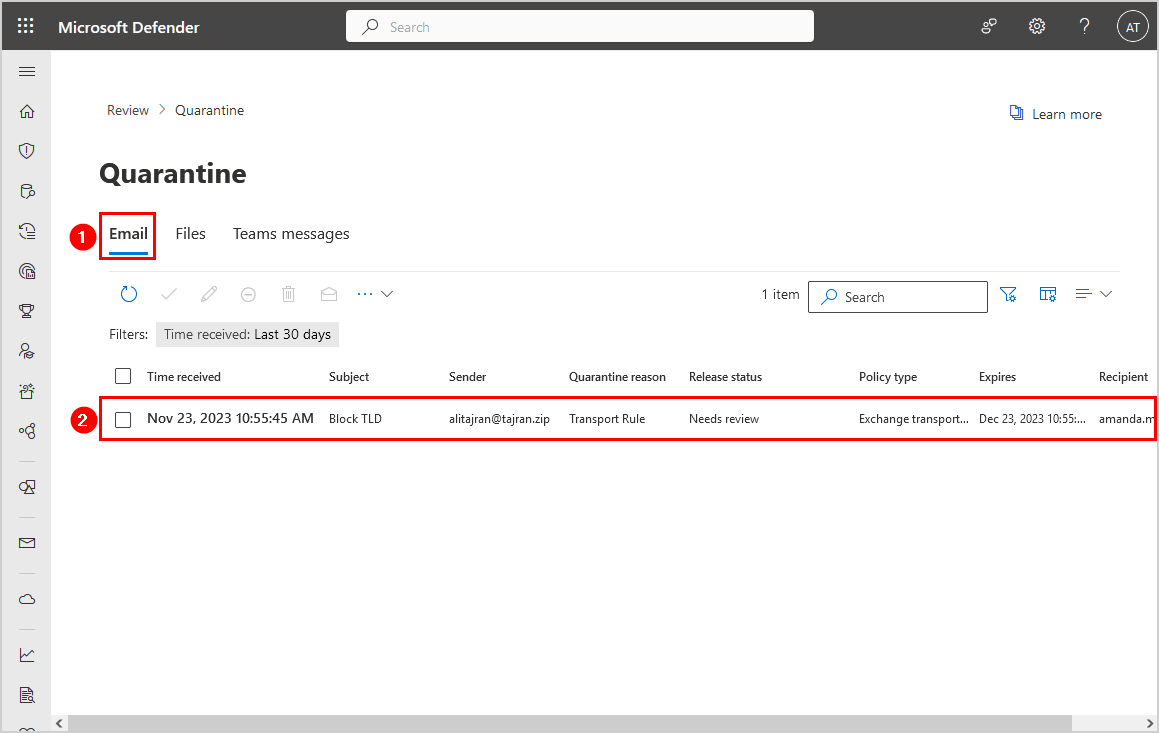Click the Review breadcrumb link
This screenshot has height=733, width=1159.
(x=128, y=110)
